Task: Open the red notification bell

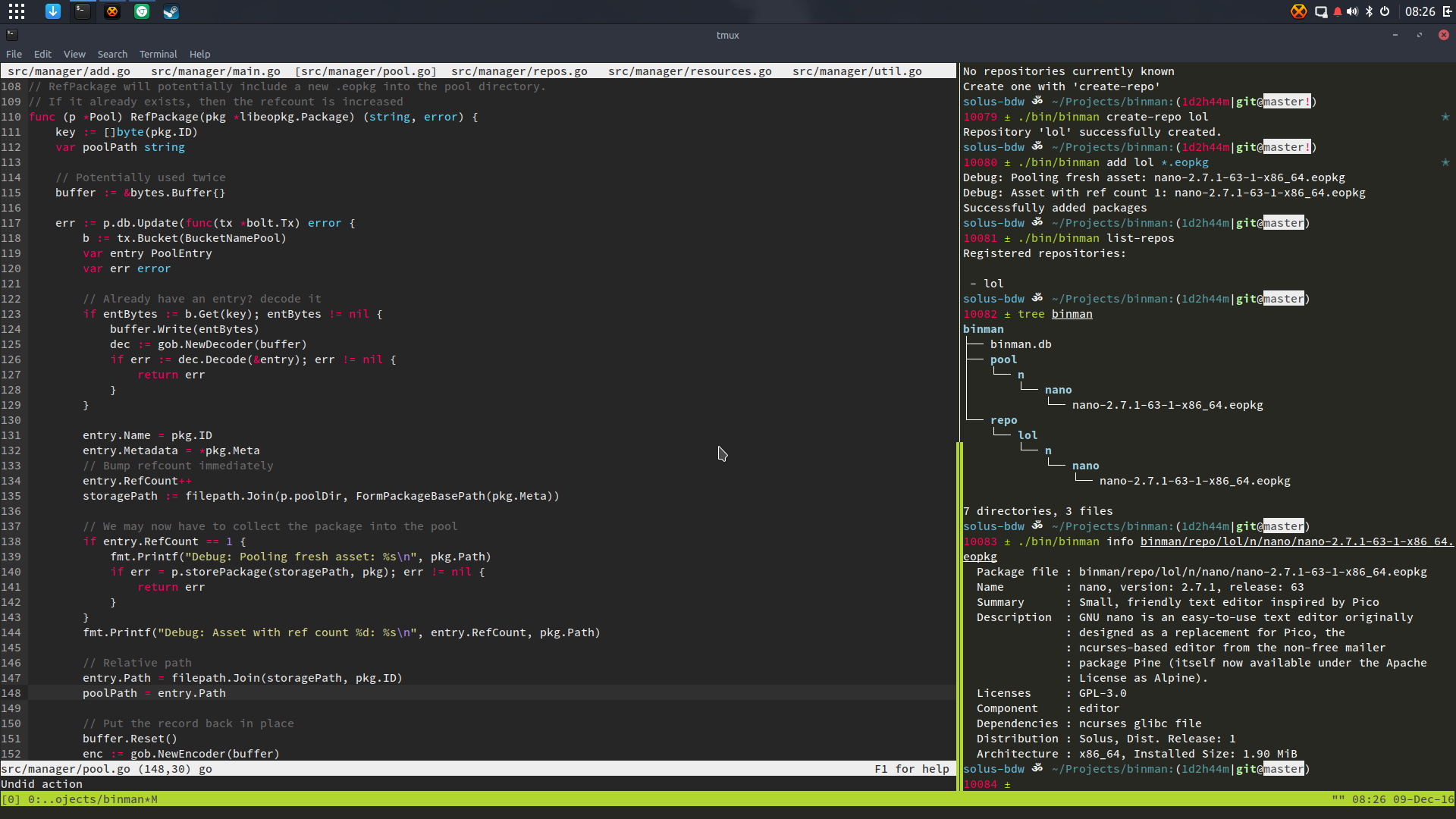Action: (x=1338, y=11)
